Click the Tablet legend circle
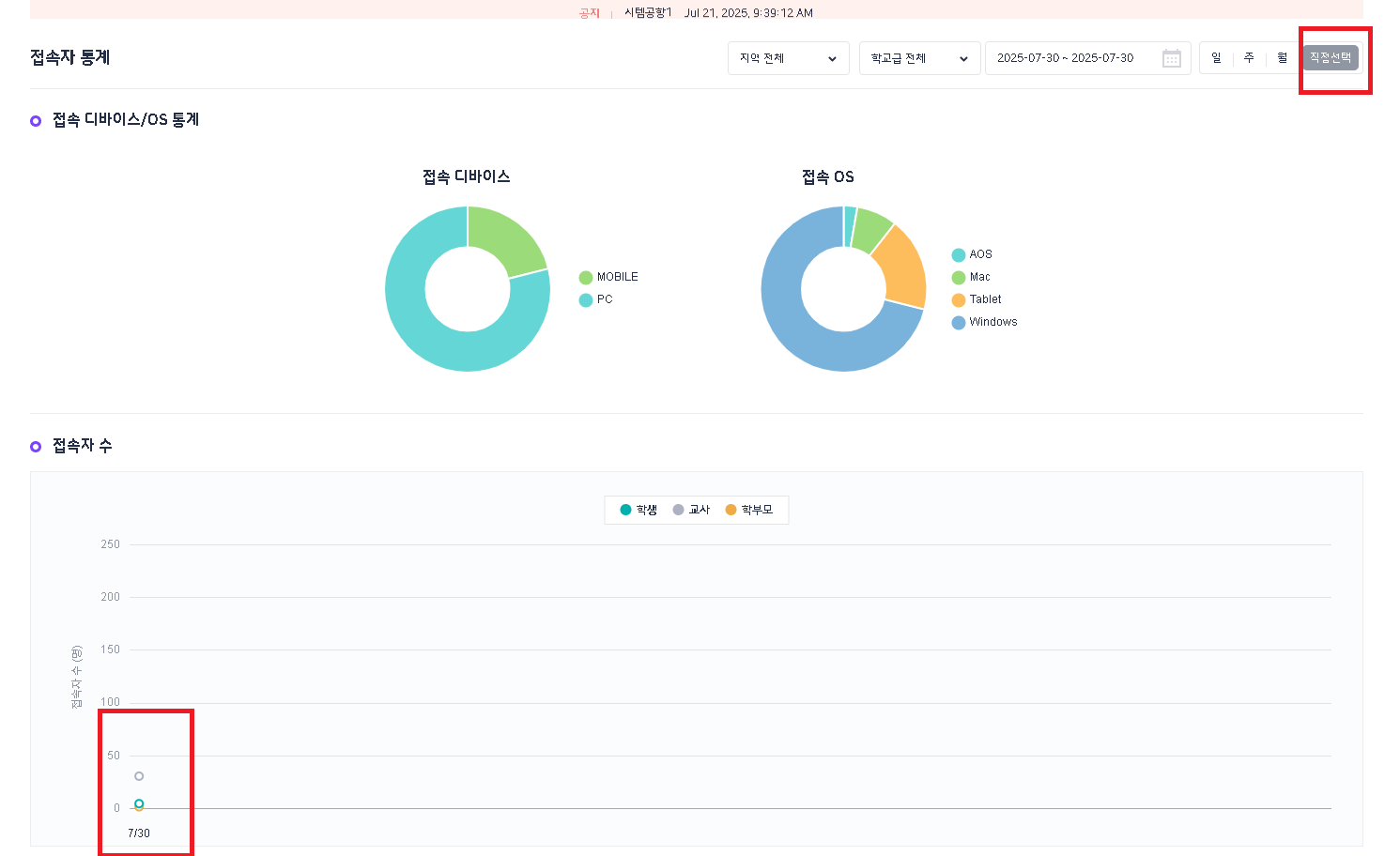This screenshot has width=1400, height=856. [958, 299]
